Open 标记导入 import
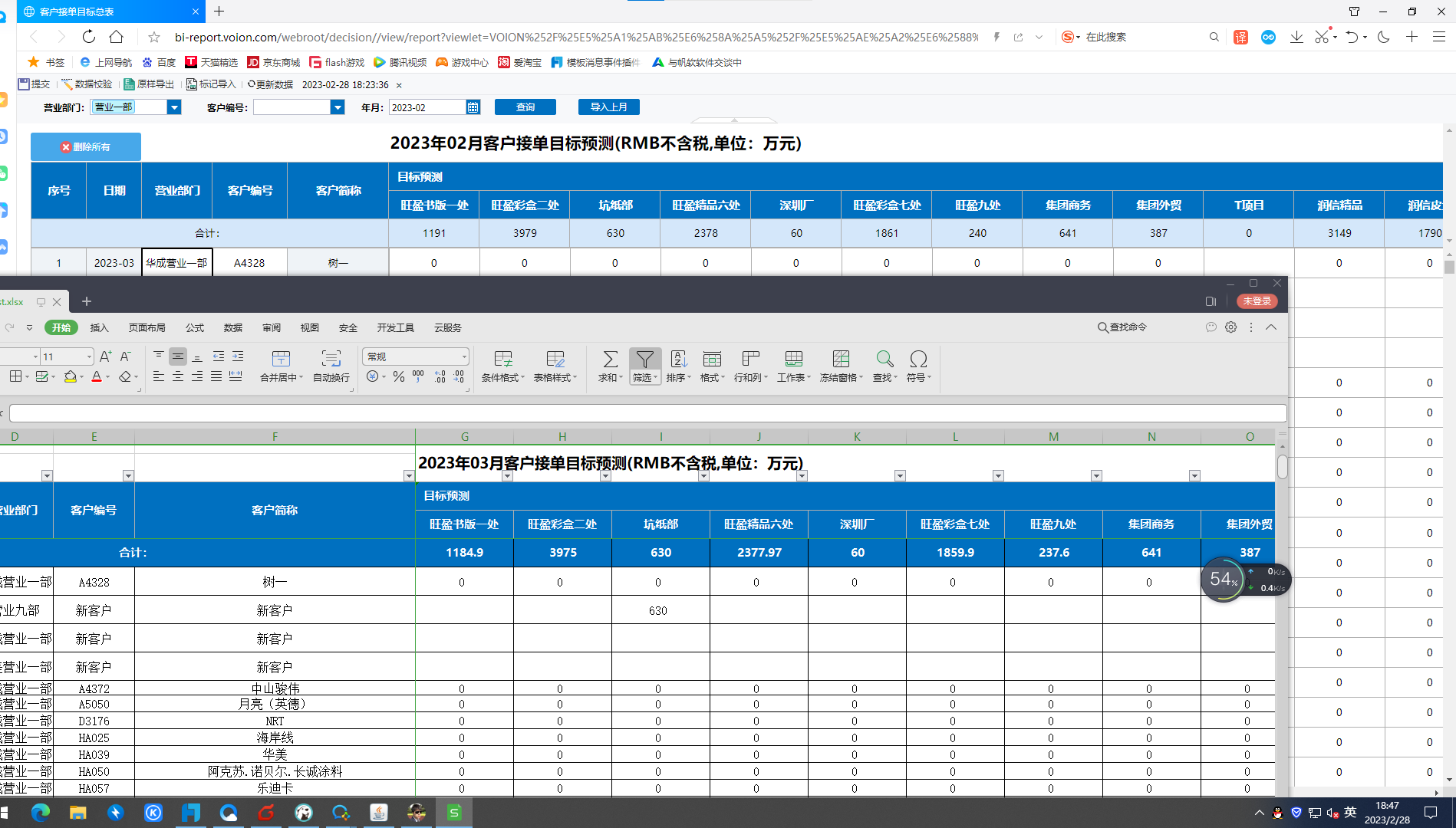The image size is (1456, 828). coord(211,84)
